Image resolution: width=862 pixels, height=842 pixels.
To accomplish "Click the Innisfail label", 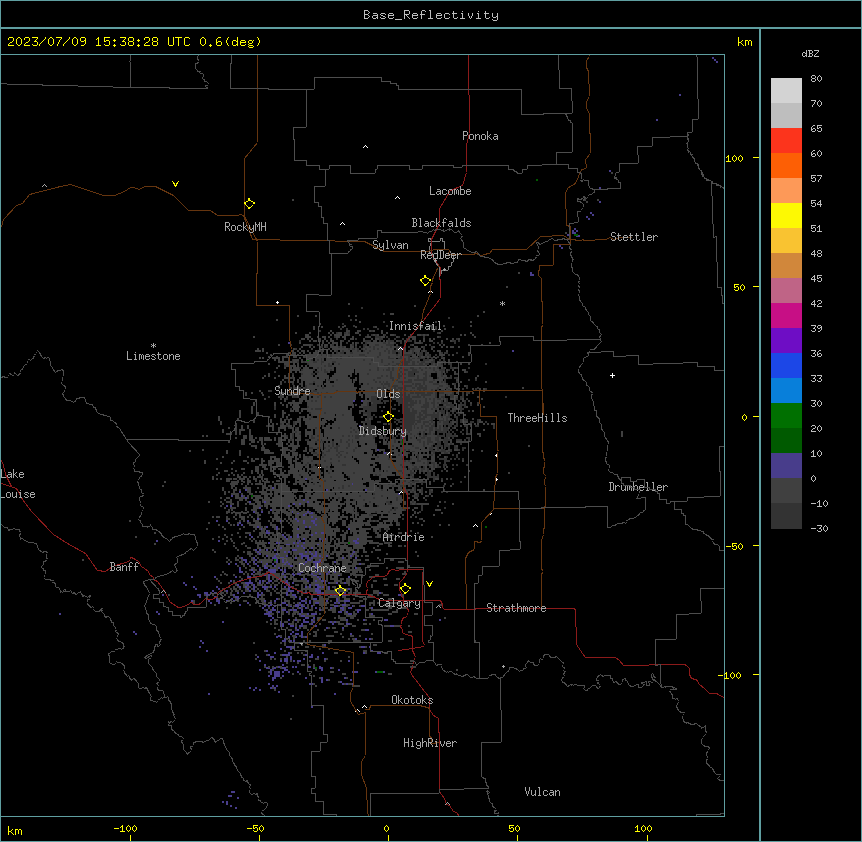I will coord(415,326).
